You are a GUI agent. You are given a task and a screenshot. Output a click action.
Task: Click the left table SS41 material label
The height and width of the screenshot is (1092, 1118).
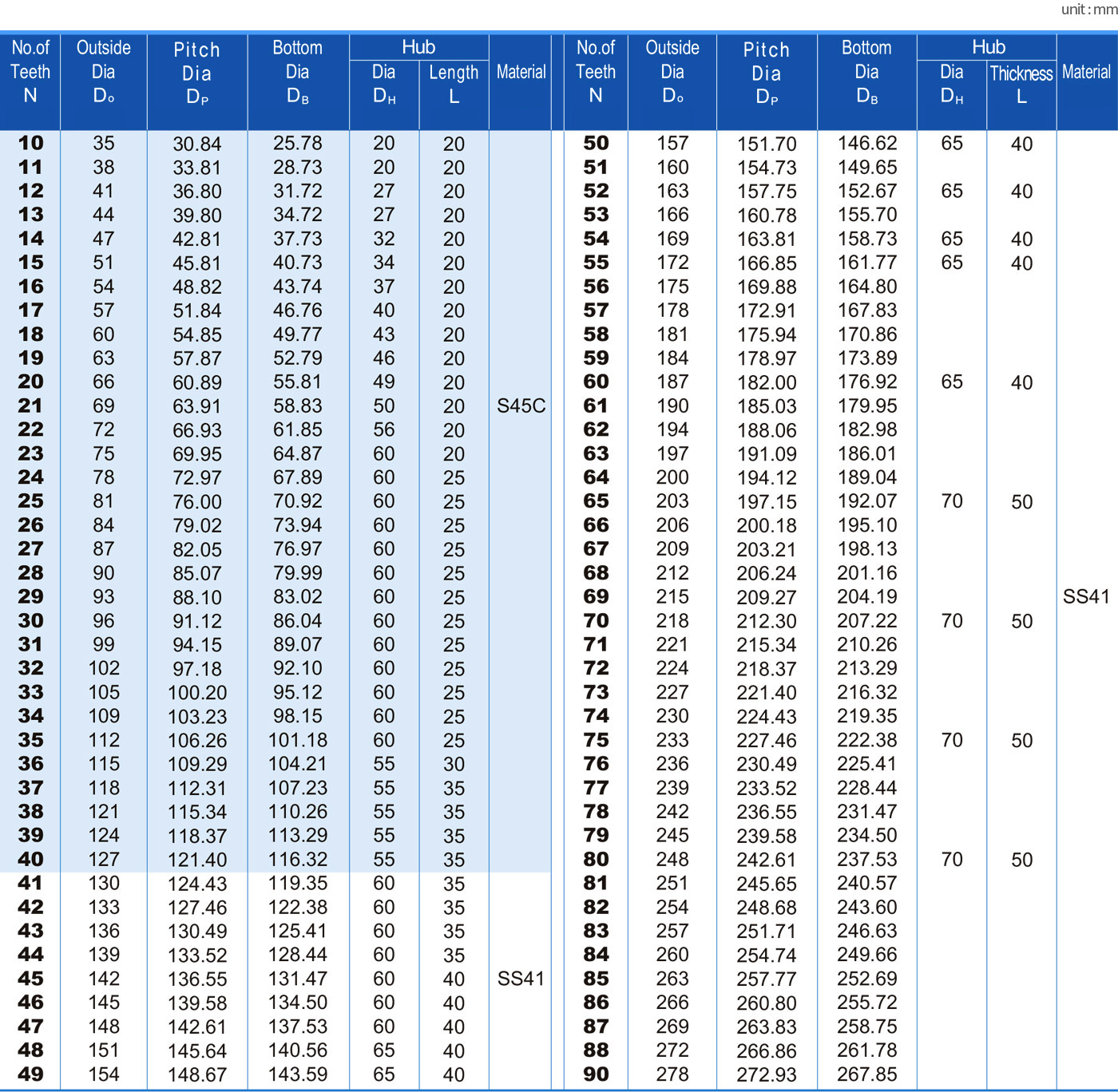pyautogui.click(x=521, y=979)
